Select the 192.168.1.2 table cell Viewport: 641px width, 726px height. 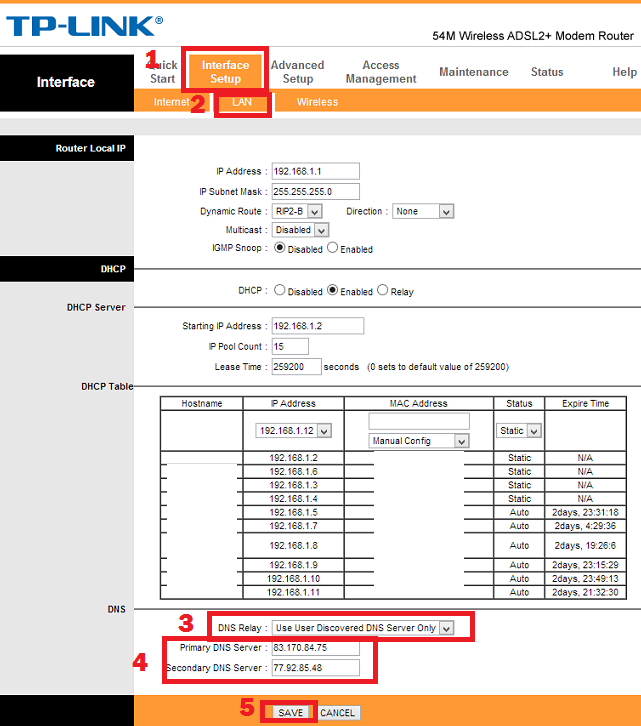tap(294, 458)
